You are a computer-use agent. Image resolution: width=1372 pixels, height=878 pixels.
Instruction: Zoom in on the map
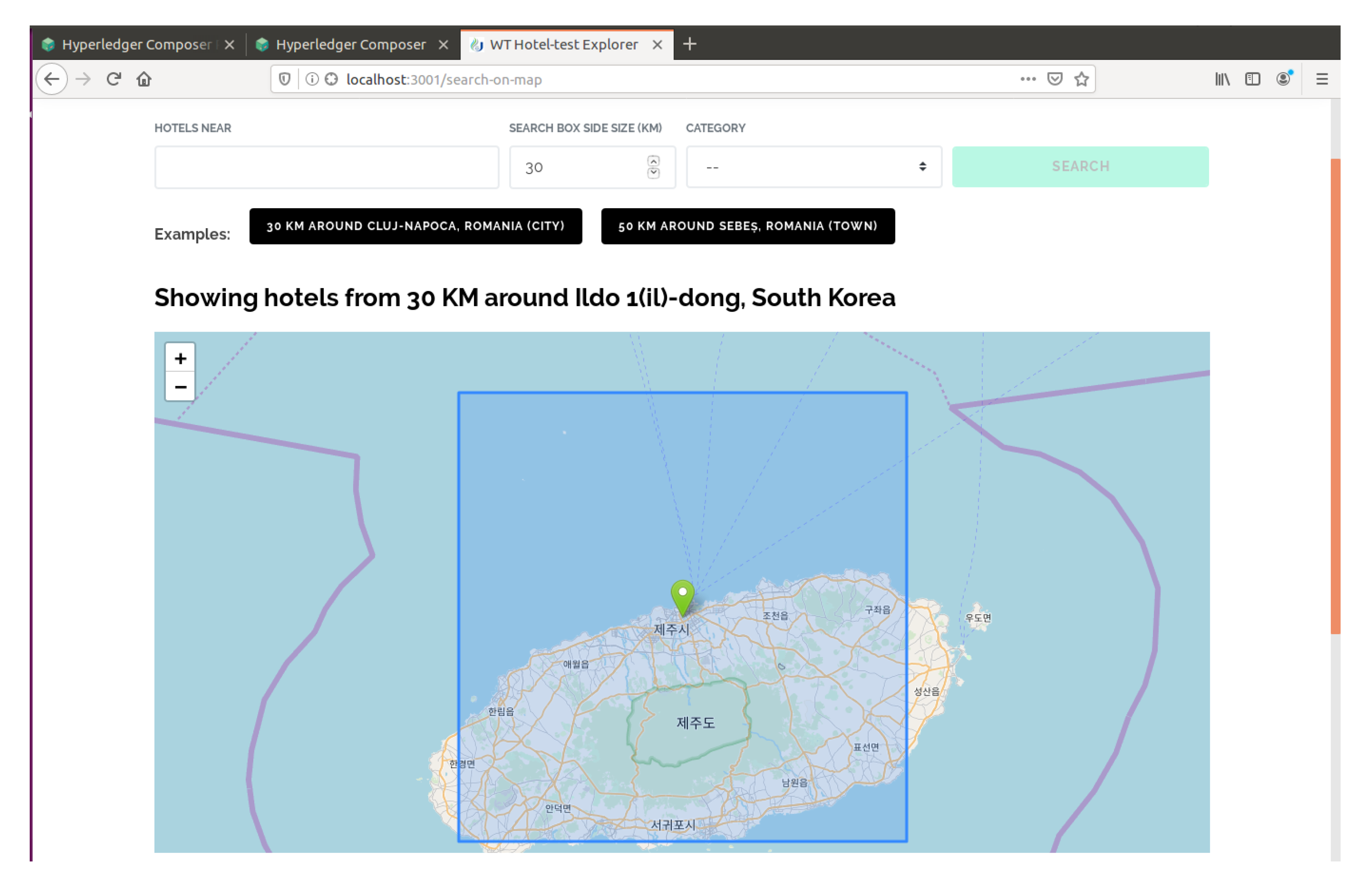pos(180,358)
